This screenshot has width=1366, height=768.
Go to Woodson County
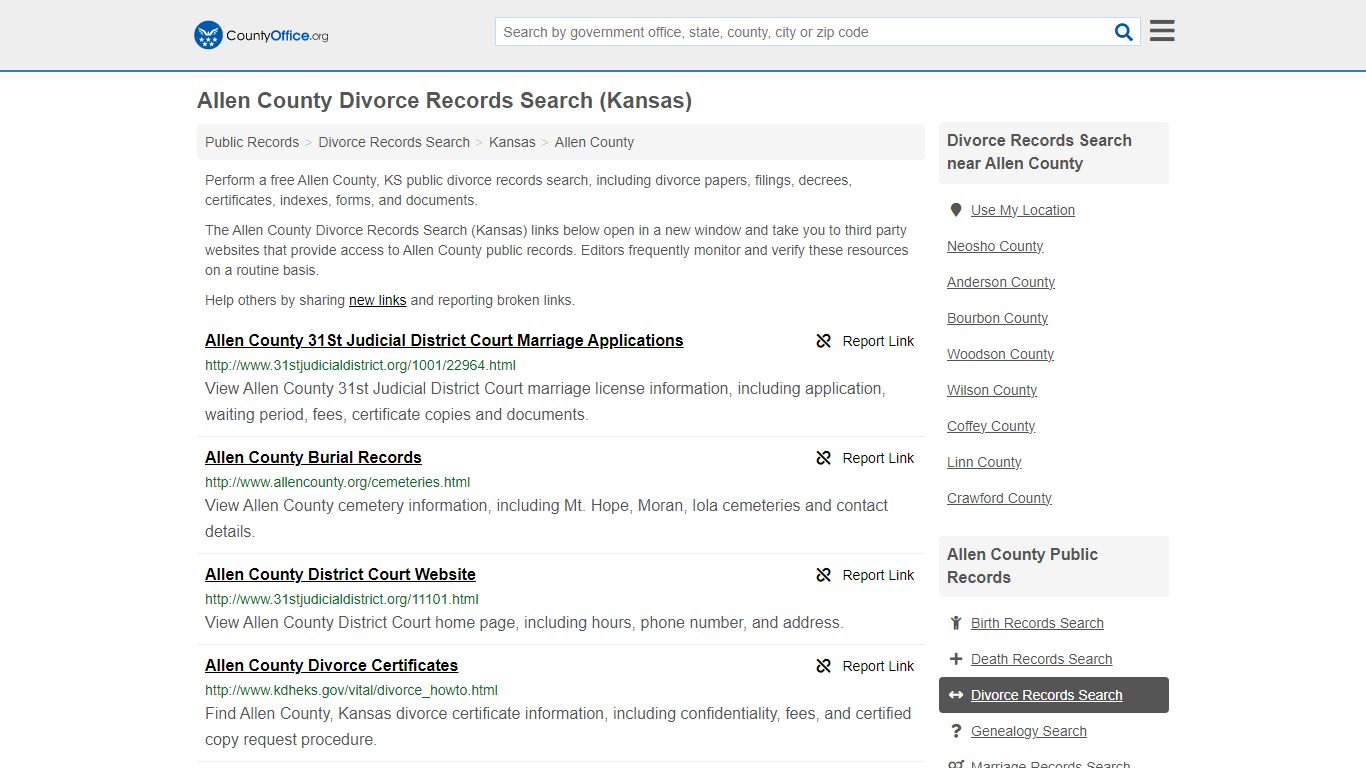(x=1000, y=354)
